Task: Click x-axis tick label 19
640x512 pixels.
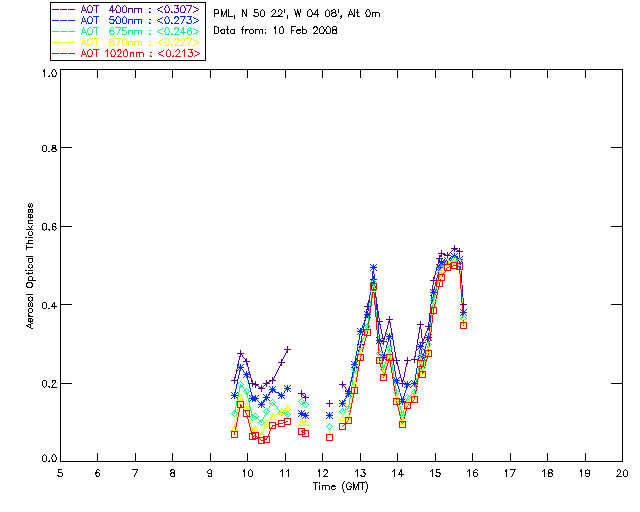Action: 585,473
